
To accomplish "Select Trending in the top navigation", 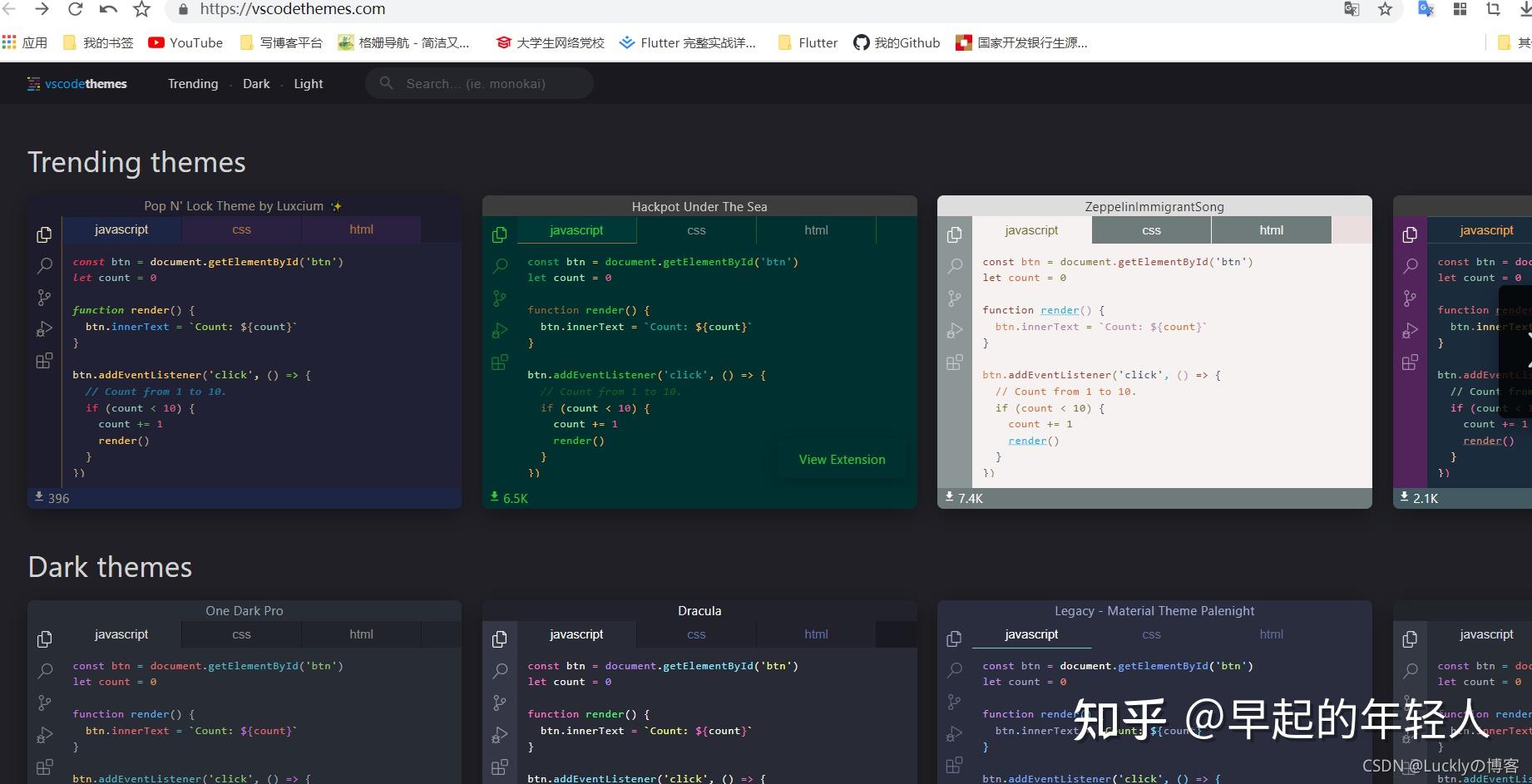I will (x=192, y=83).
